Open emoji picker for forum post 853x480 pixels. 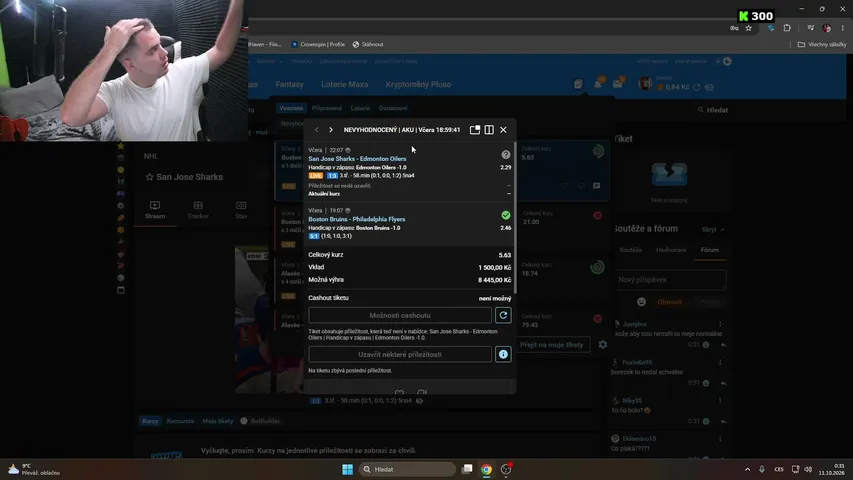coord(641,301)
